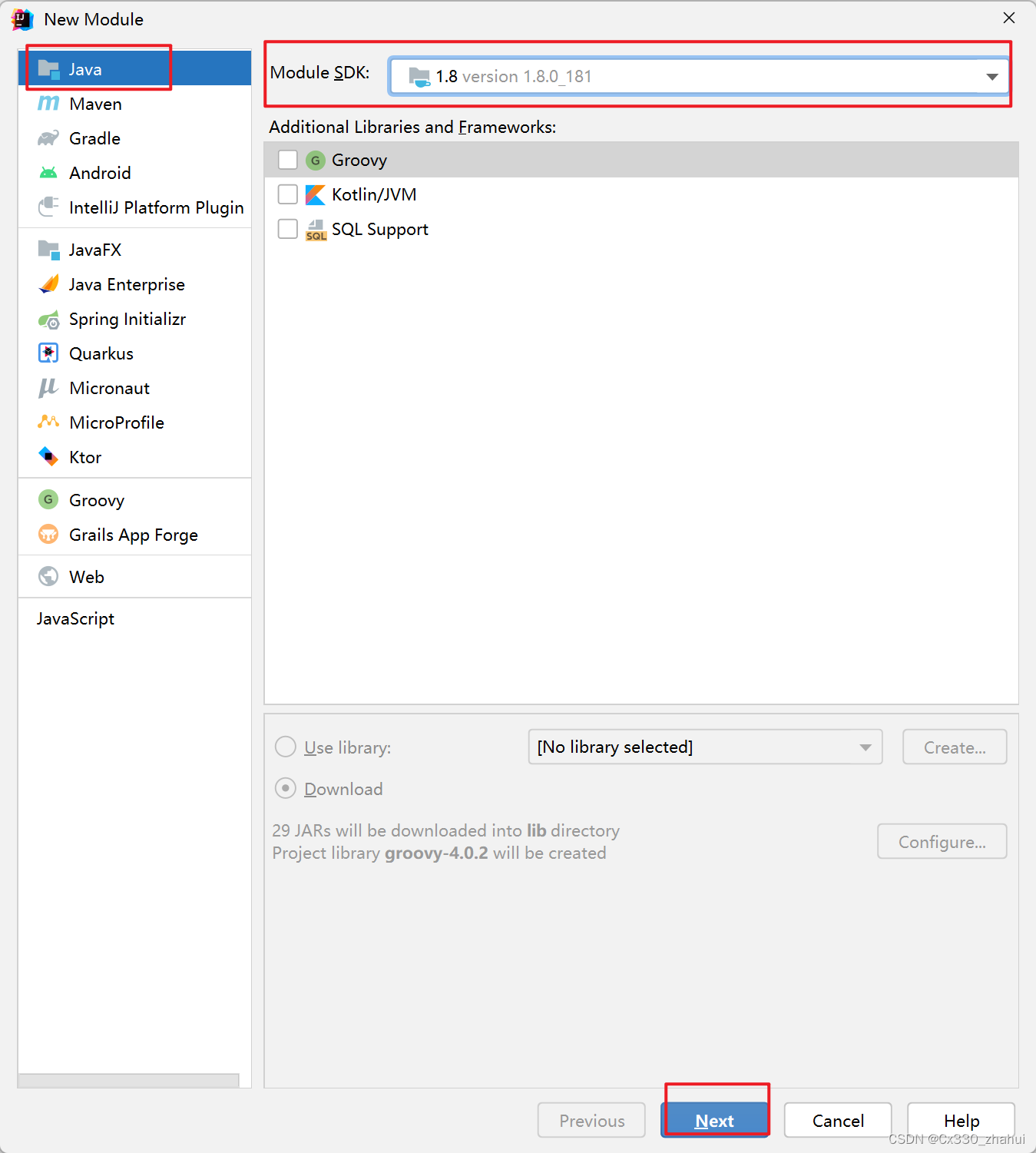Click the MicroProfile icon
Viewport: 1036px width, 1153px height.
pyautogui.click(x=48, y=422)
